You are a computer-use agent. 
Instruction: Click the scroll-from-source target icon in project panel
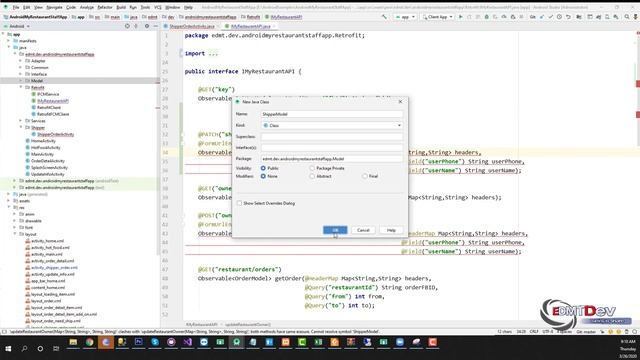click(x=127, y=26)
